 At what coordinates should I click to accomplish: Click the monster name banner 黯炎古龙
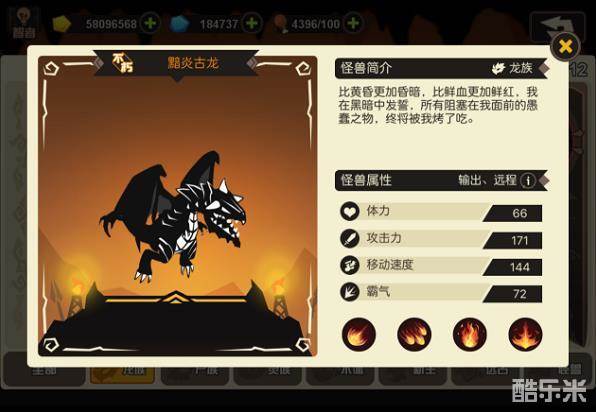point(193,63)
